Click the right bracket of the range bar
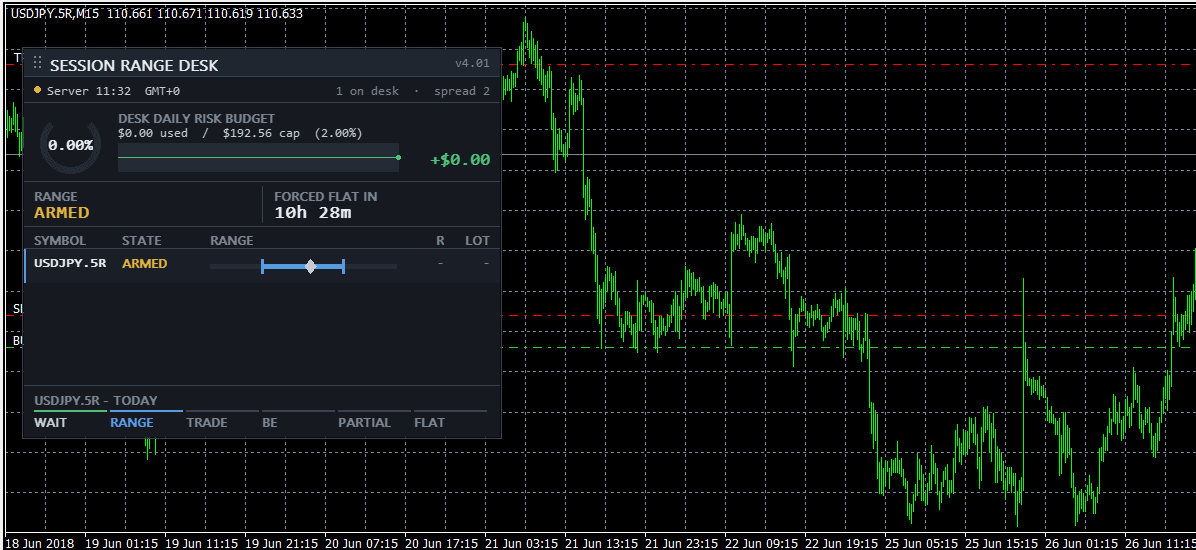 [x=343, y=266]
